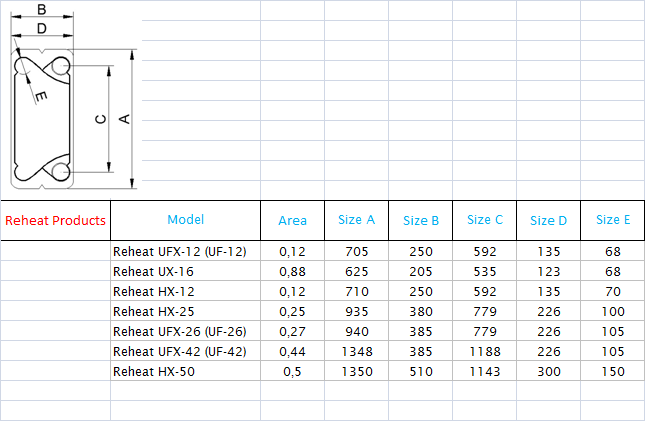The height and width of the screenshot is (421, 645).
Task: Select area value 0,44 for UFX-42
Action: [292, 351]
